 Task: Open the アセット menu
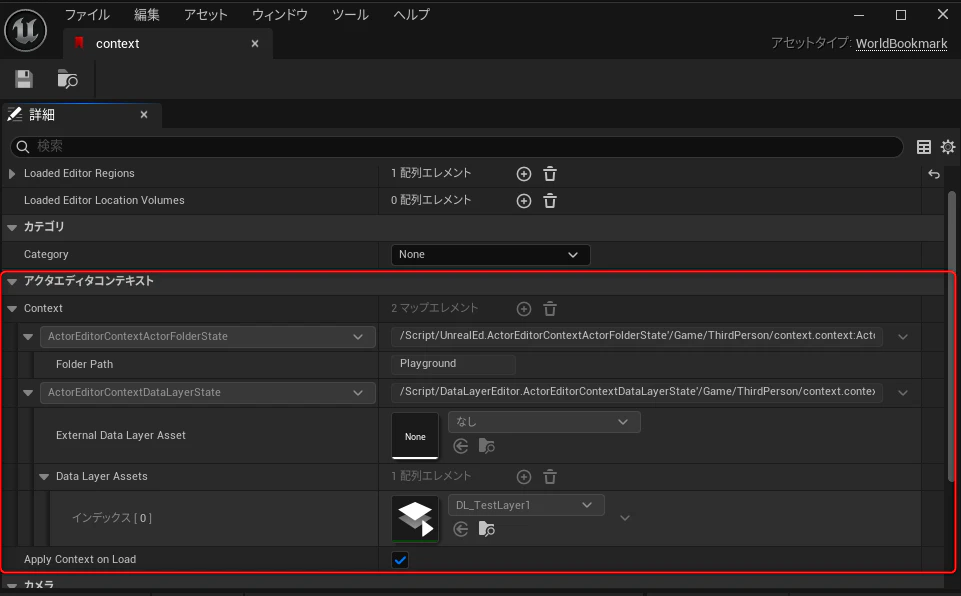[x=206, y=15]
